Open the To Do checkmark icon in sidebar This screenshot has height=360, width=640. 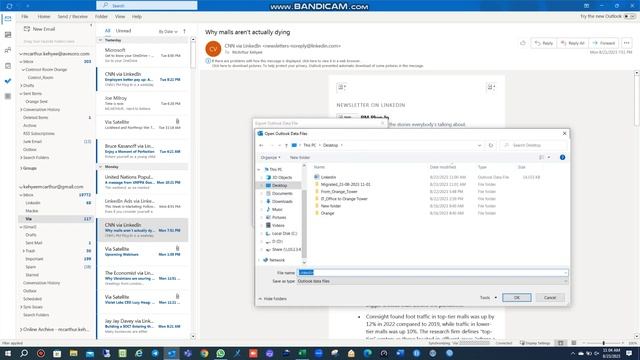[8, 81]
